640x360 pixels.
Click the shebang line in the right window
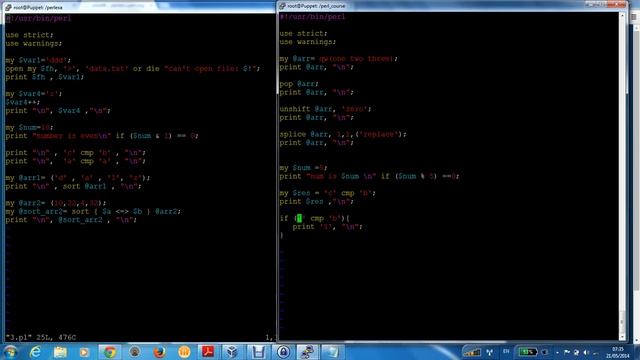(x=312, y=17)
